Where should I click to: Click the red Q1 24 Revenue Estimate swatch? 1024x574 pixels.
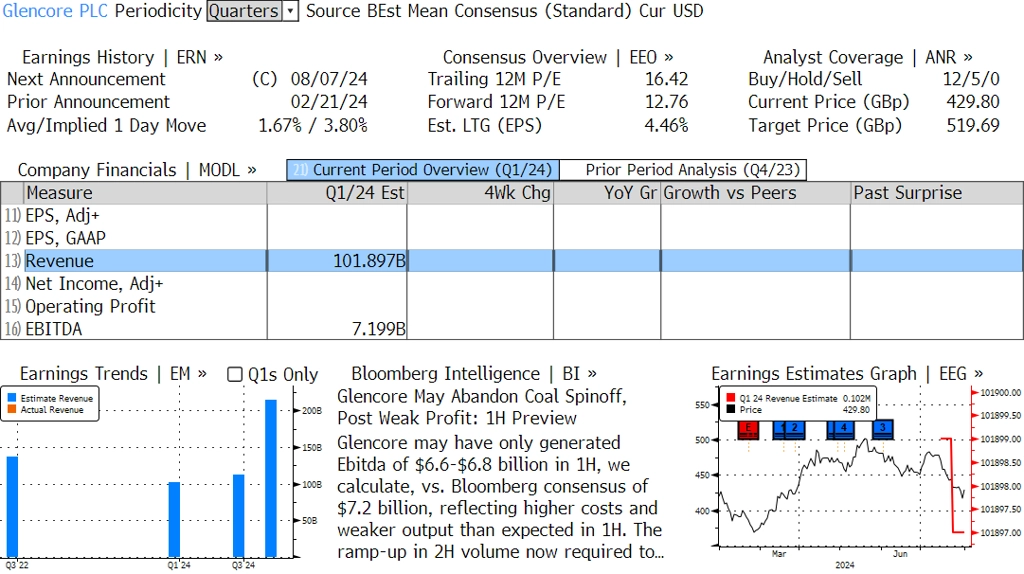pos(731,398)
